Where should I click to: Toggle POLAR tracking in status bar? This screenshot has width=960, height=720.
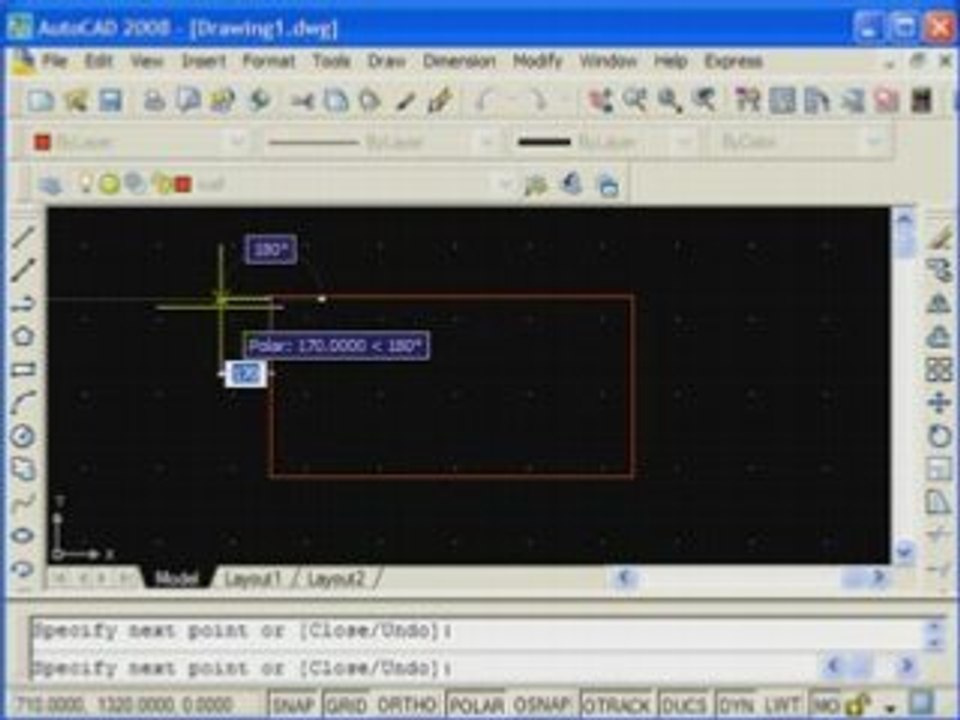pyautogui.click(x=476, y=704)
